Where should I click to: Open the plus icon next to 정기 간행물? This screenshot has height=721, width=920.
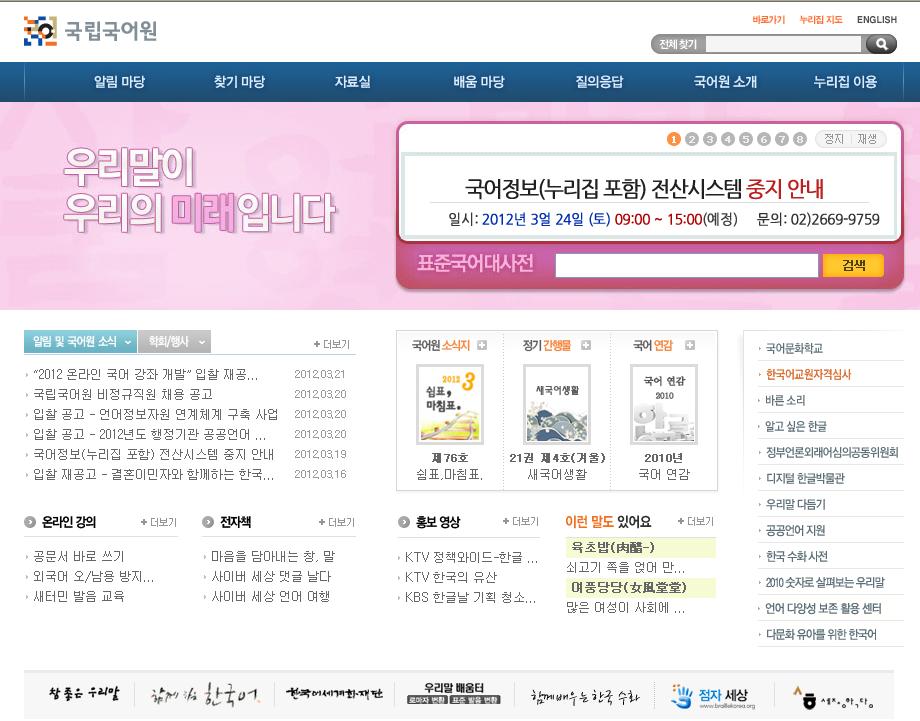586,345
